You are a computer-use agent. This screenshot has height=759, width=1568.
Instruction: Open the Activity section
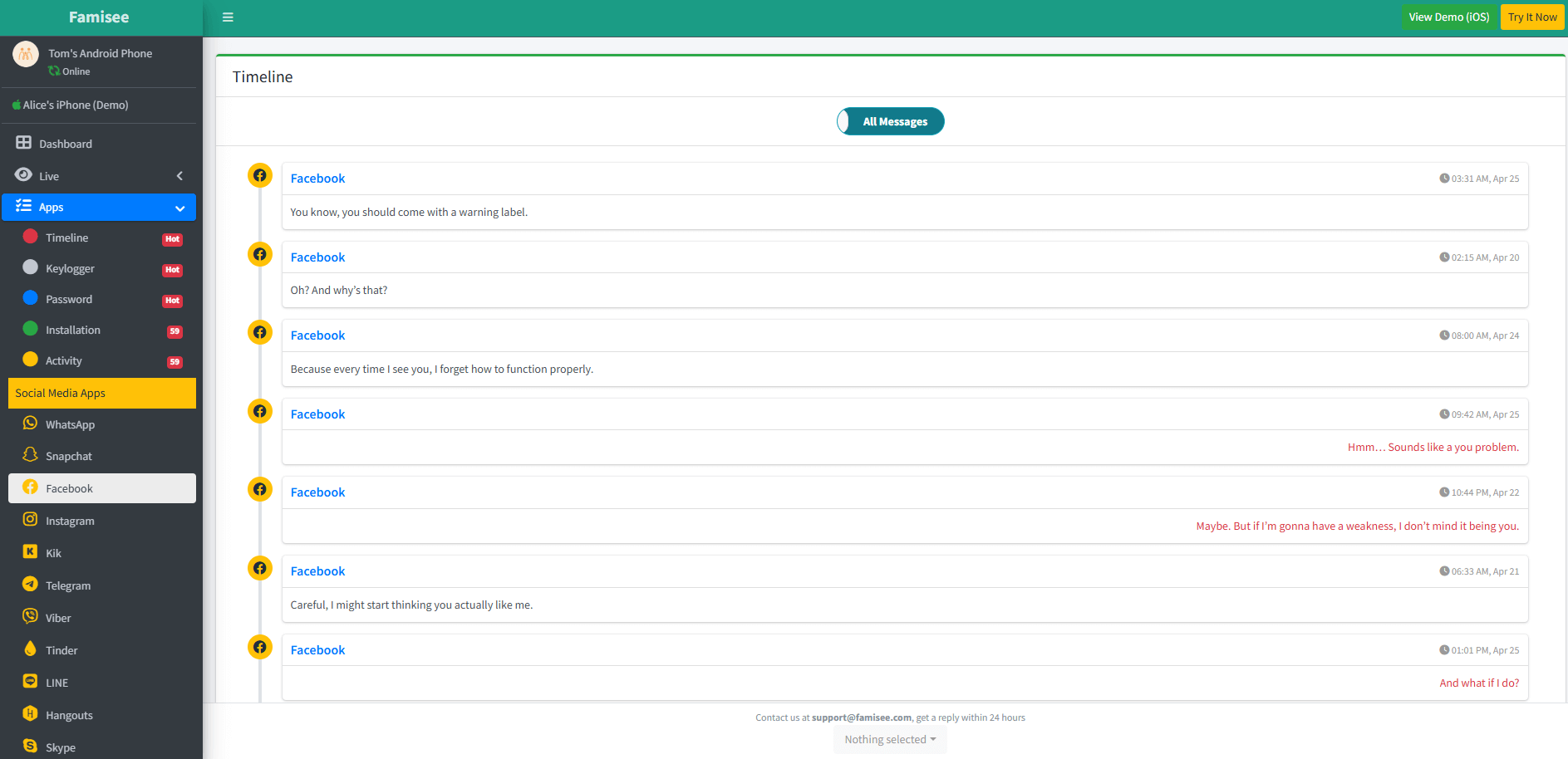tap(101, 360)
